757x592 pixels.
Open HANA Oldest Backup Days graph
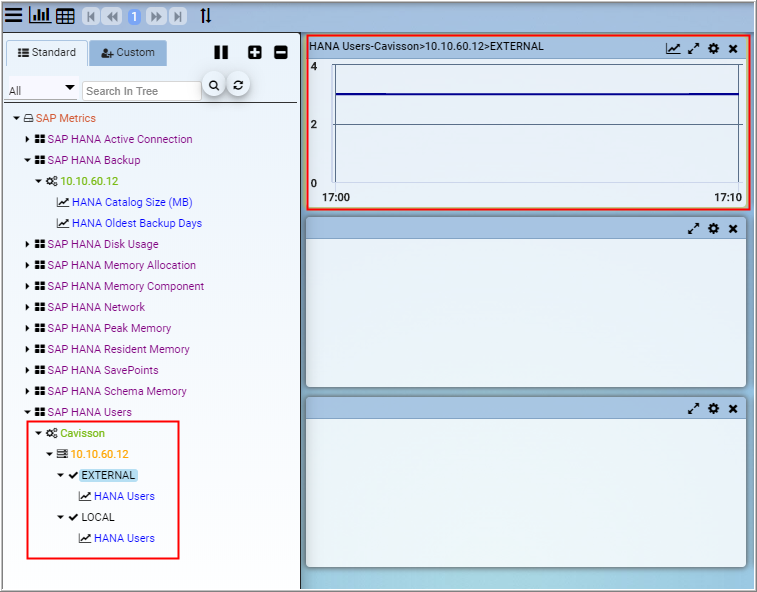click(137, 223)
